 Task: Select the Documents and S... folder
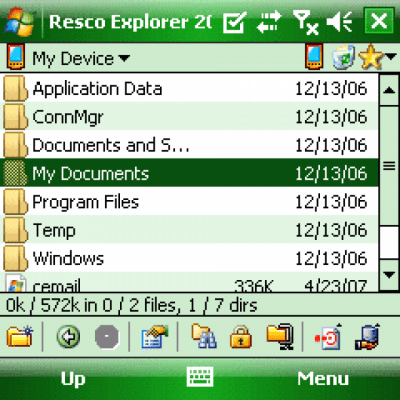tap(189, 145)
